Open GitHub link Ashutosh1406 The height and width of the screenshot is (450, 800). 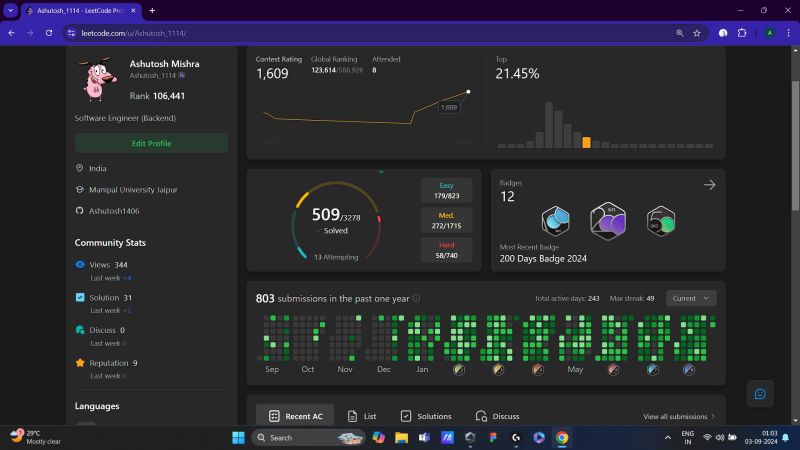coord(114,211)
